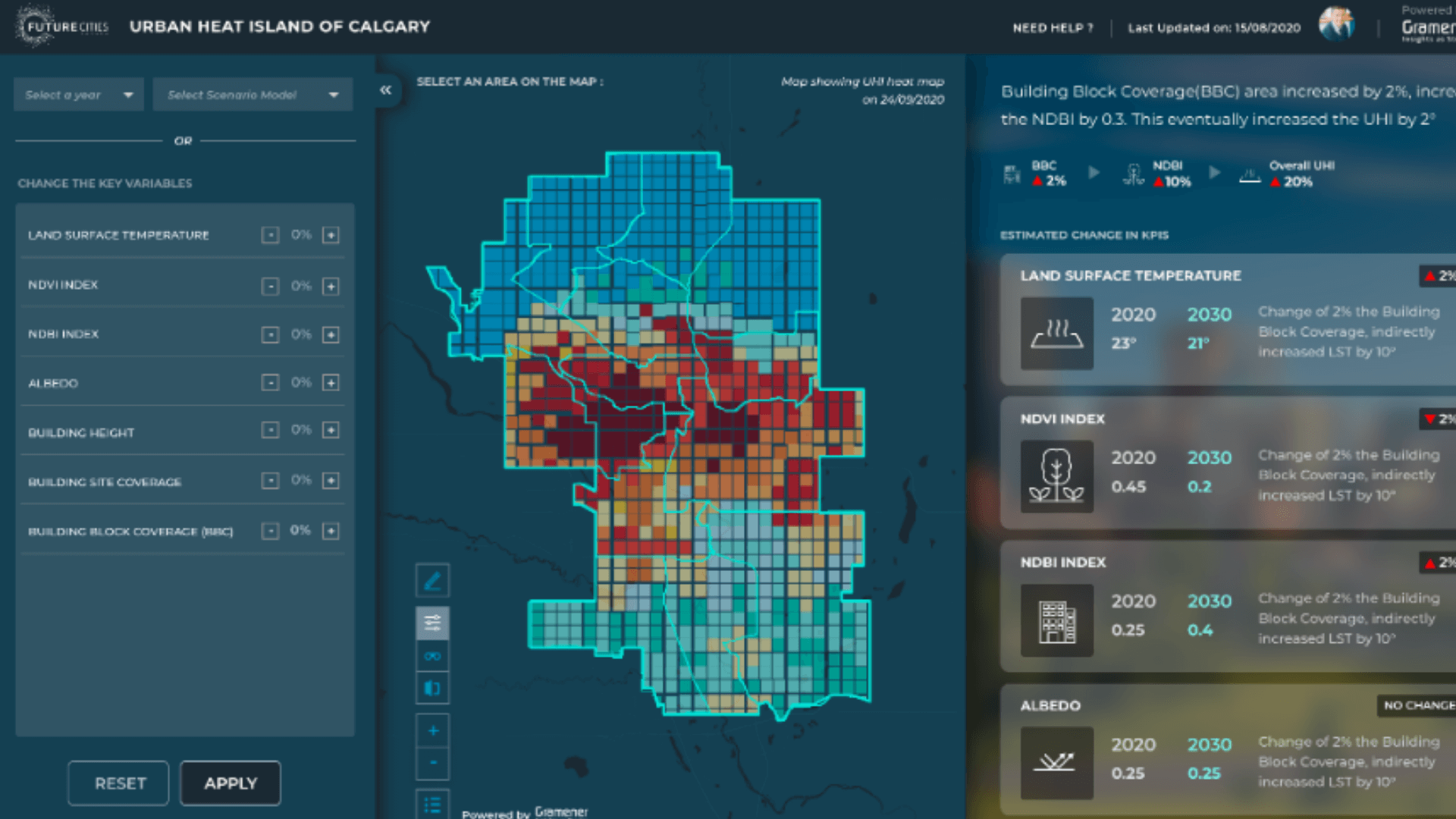The image size is (1456, 819).
Task: Click the Land Surface Temperature heat icon
Action: 1056,332
